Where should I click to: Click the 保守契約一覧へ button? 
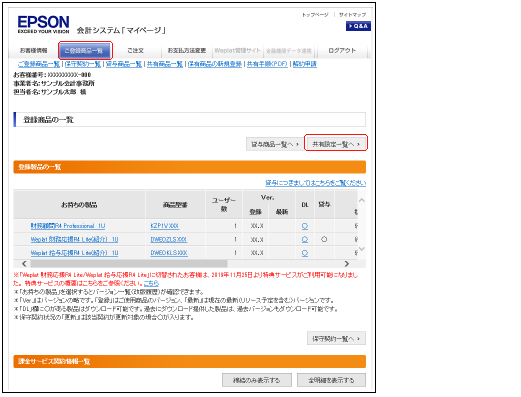click(x=336, y=338)
